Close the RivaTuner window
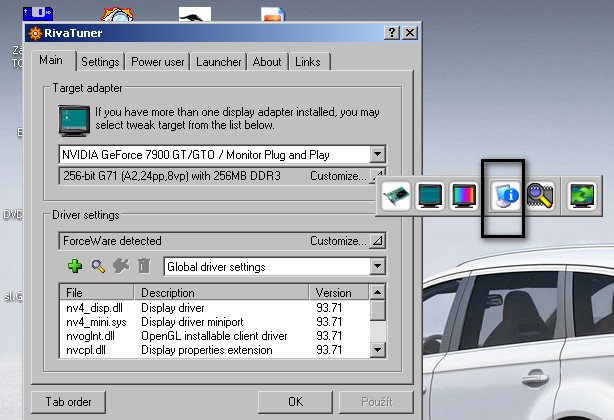This screenshot has width=614, height=420. [x=410, y=32]
